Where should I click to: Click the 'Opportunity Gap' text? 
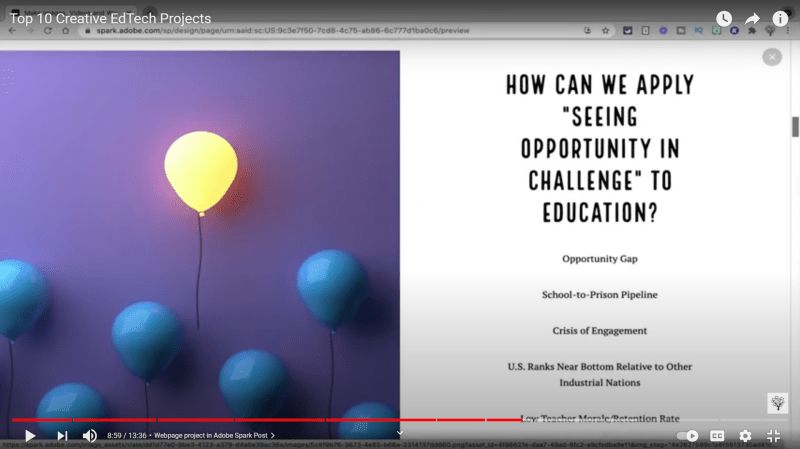[x=599, y=259]
